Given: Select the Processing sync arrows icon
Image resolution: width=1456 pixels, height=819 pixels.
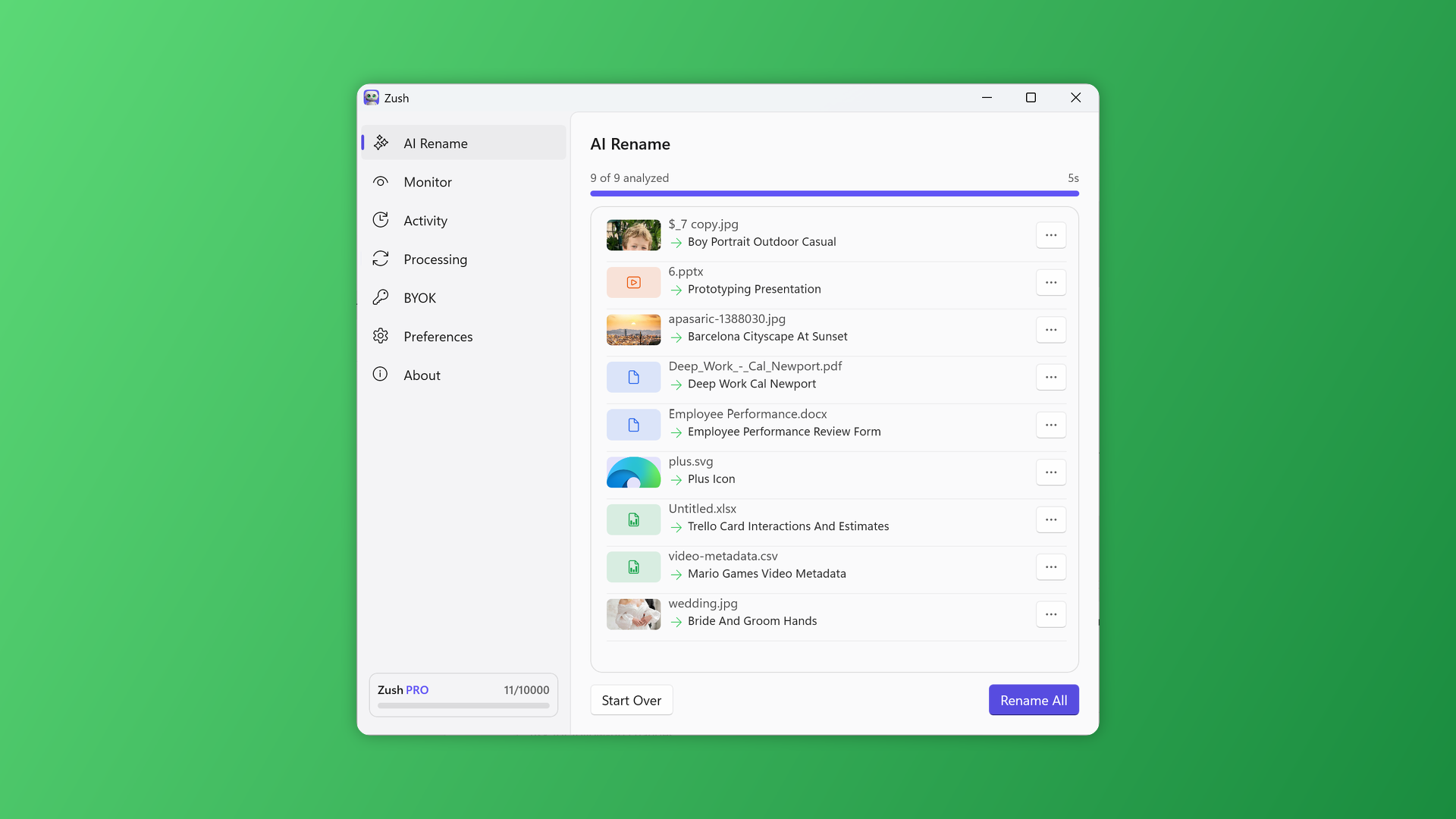Looking at the screenshot, I should (381, 259).
